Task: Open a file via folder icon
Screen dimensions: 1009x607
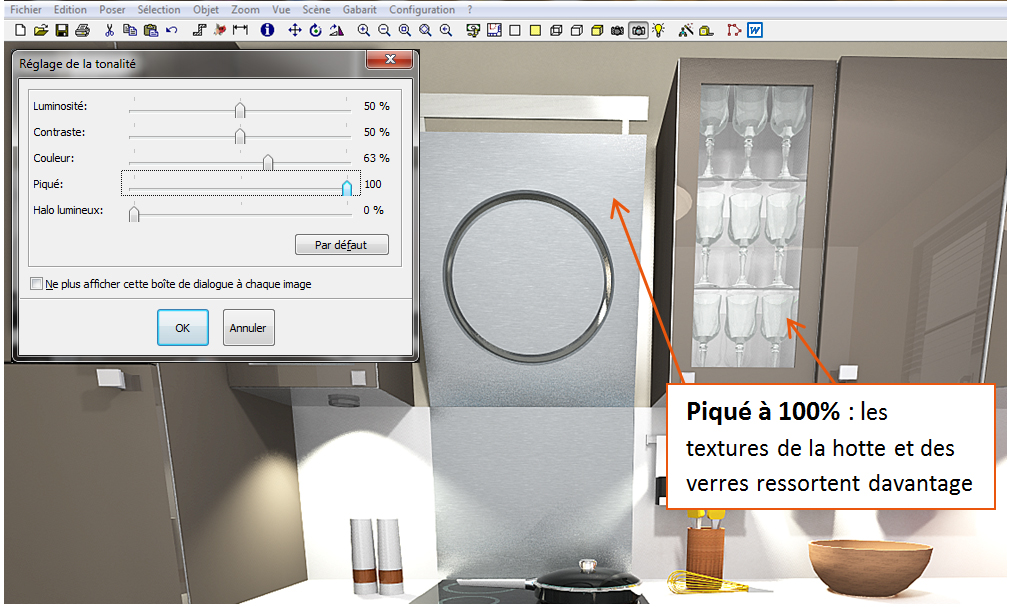Action: pyautogui.click(x=42, y=30)
